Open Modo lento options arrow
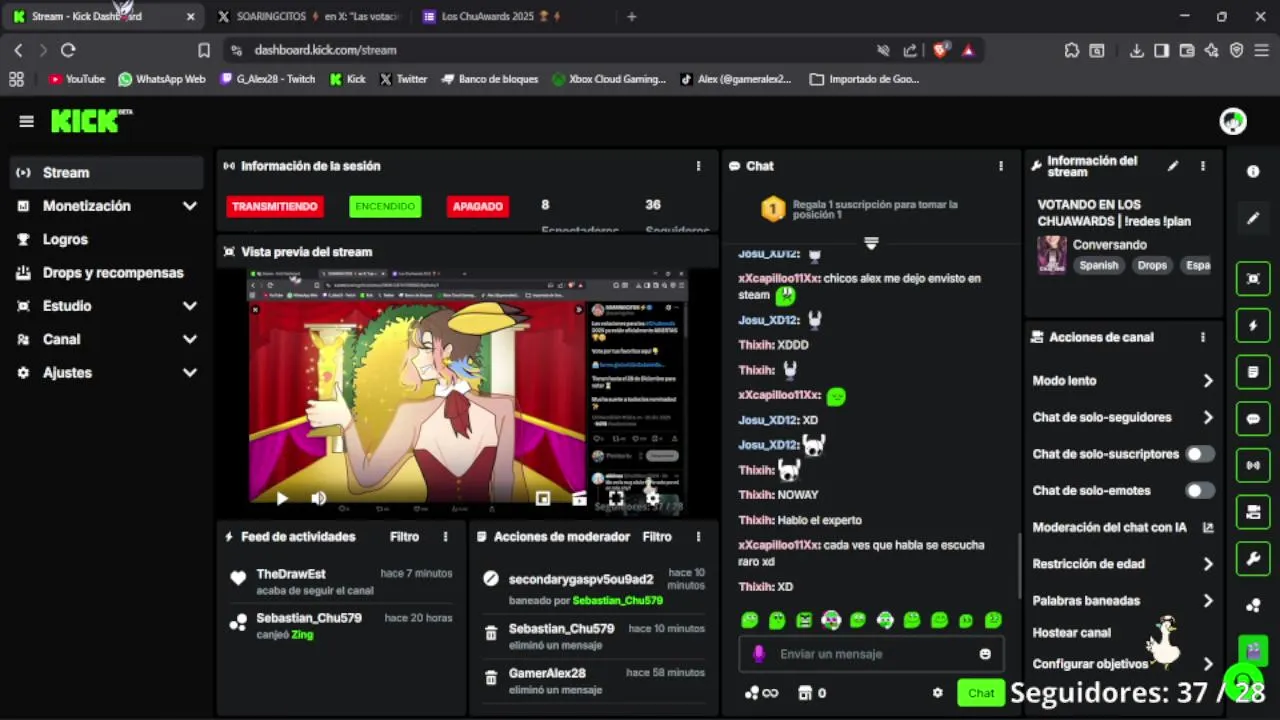This screenshot has width=1280, height=720. tap(1208, 381)
